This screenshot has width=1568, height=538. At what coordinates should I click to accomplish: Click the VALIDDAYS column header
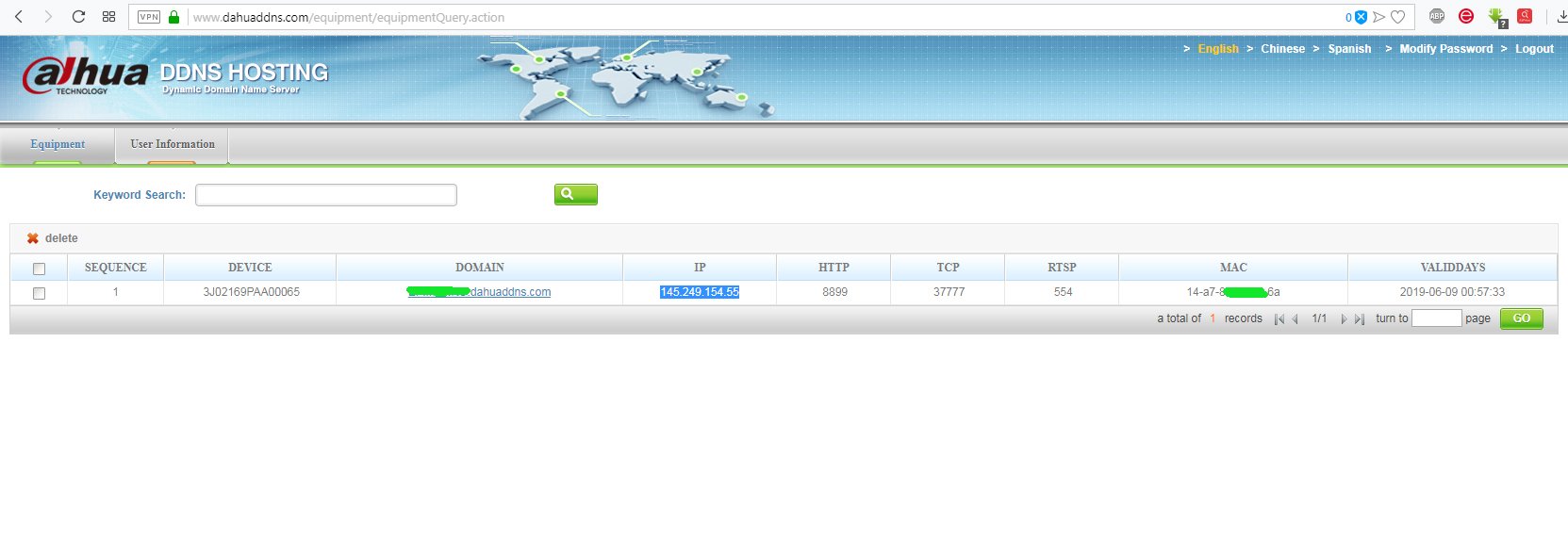pyautogui.click(x=1453, y=268)
